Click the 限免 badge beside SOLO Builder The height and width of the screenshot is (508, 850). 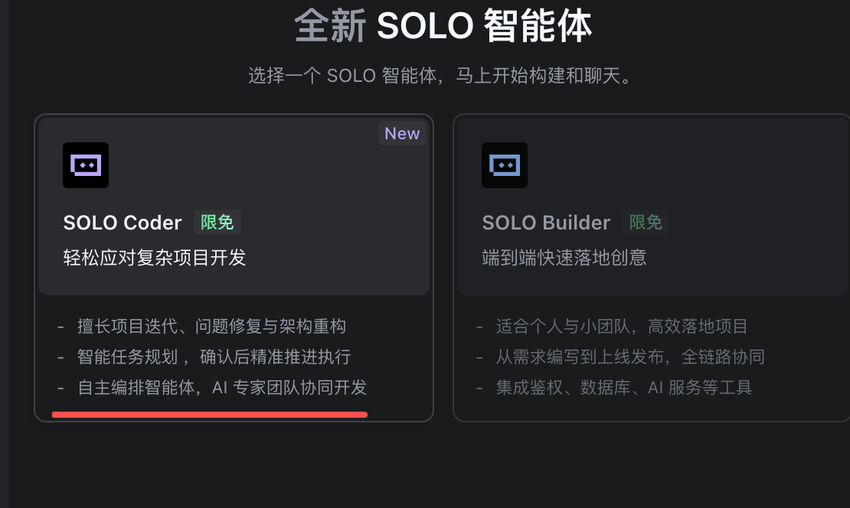(x=645, y=222)
